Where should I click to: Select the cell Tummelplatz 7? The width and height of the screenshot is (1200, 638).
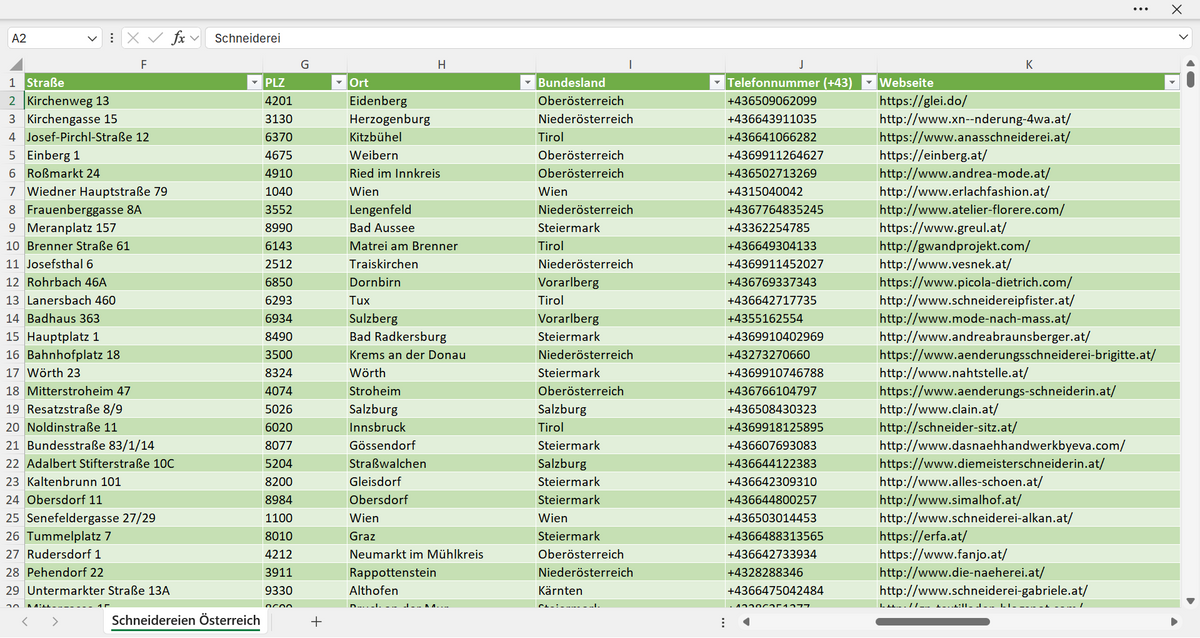click(x=144, y=536)
